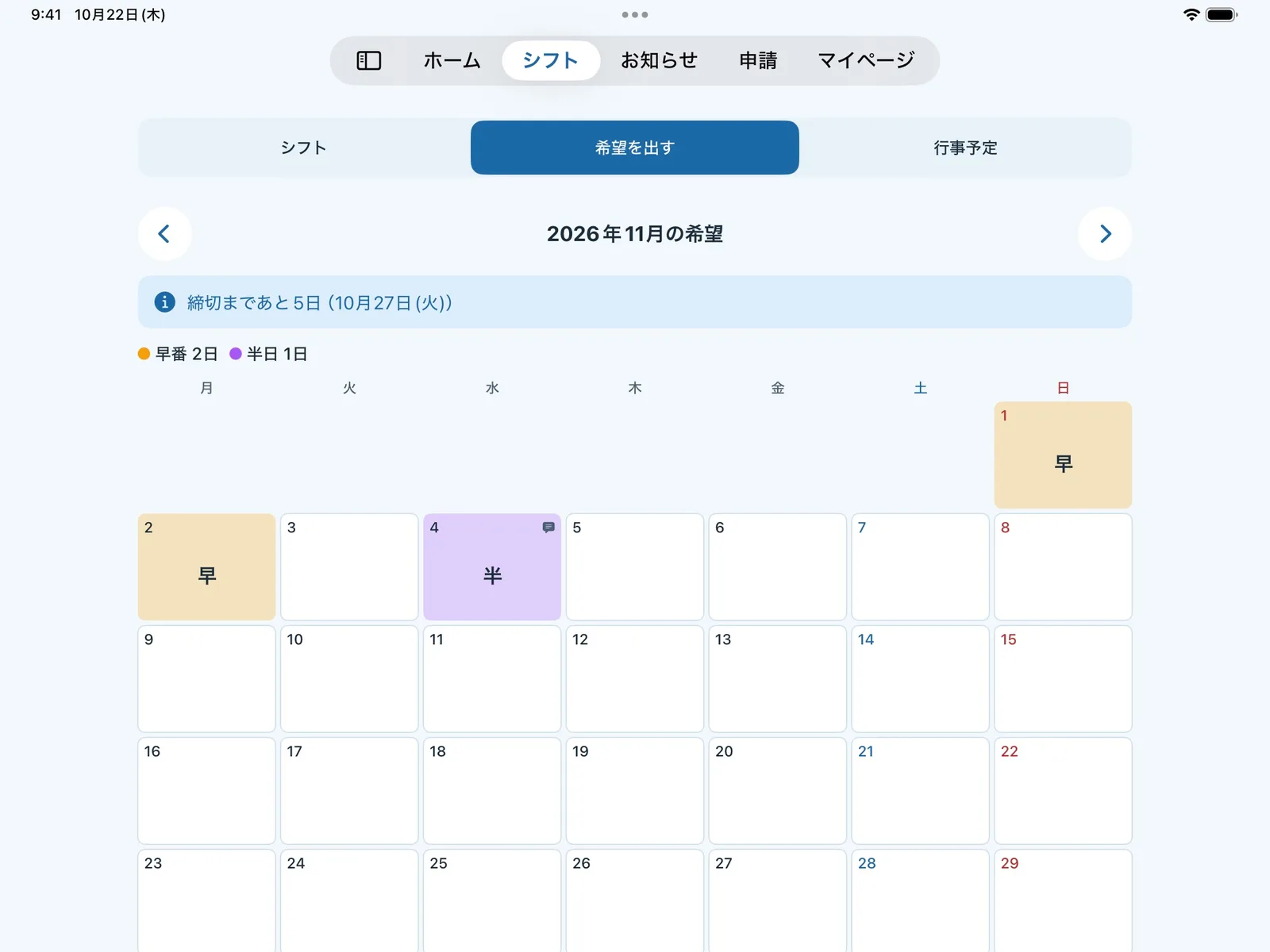
Task: Select day 18 on the calendar
Action: tap(492, 790)
